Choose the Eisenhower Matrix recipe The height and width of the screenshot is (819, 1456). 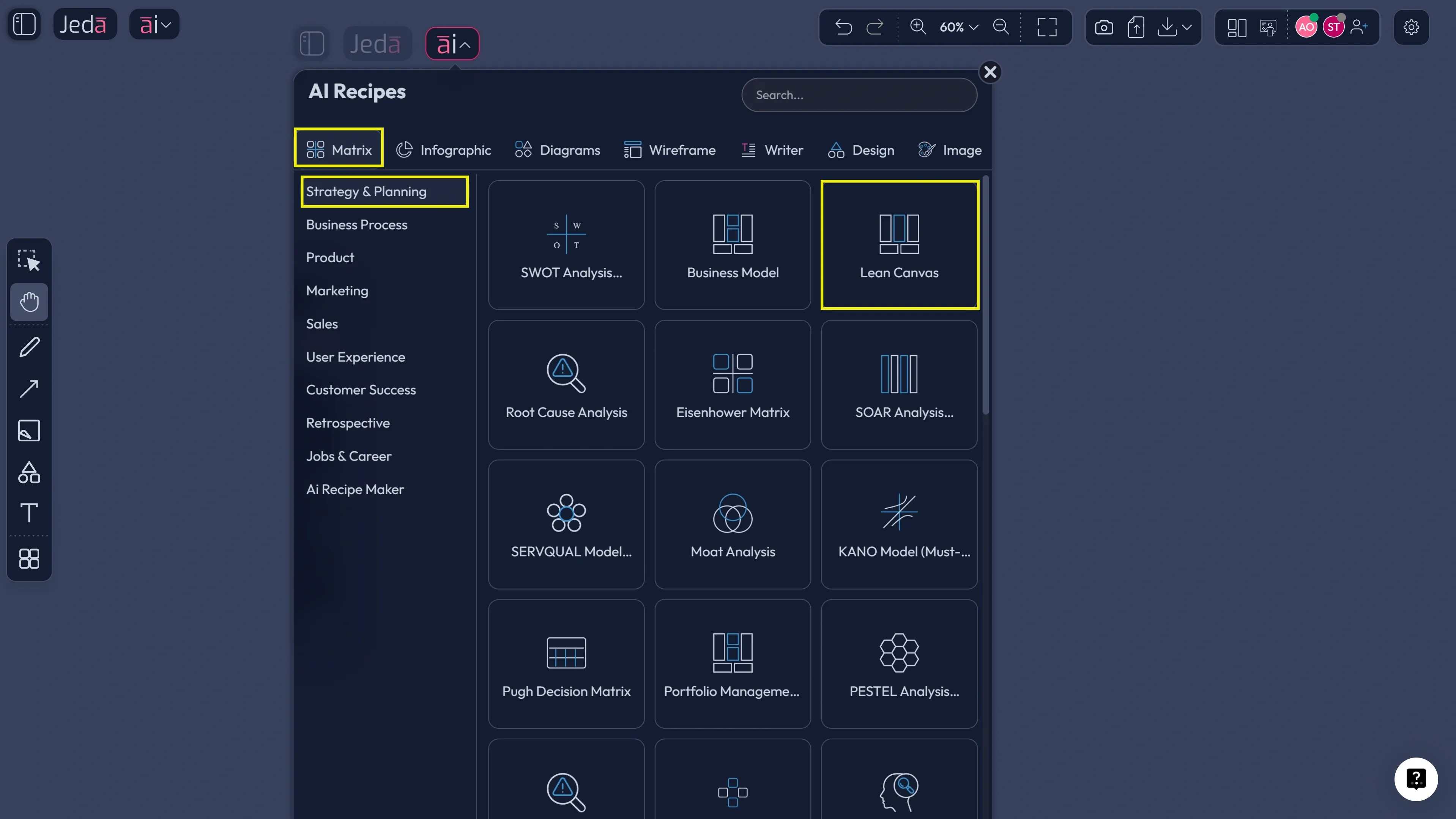(x=733, y=385)
